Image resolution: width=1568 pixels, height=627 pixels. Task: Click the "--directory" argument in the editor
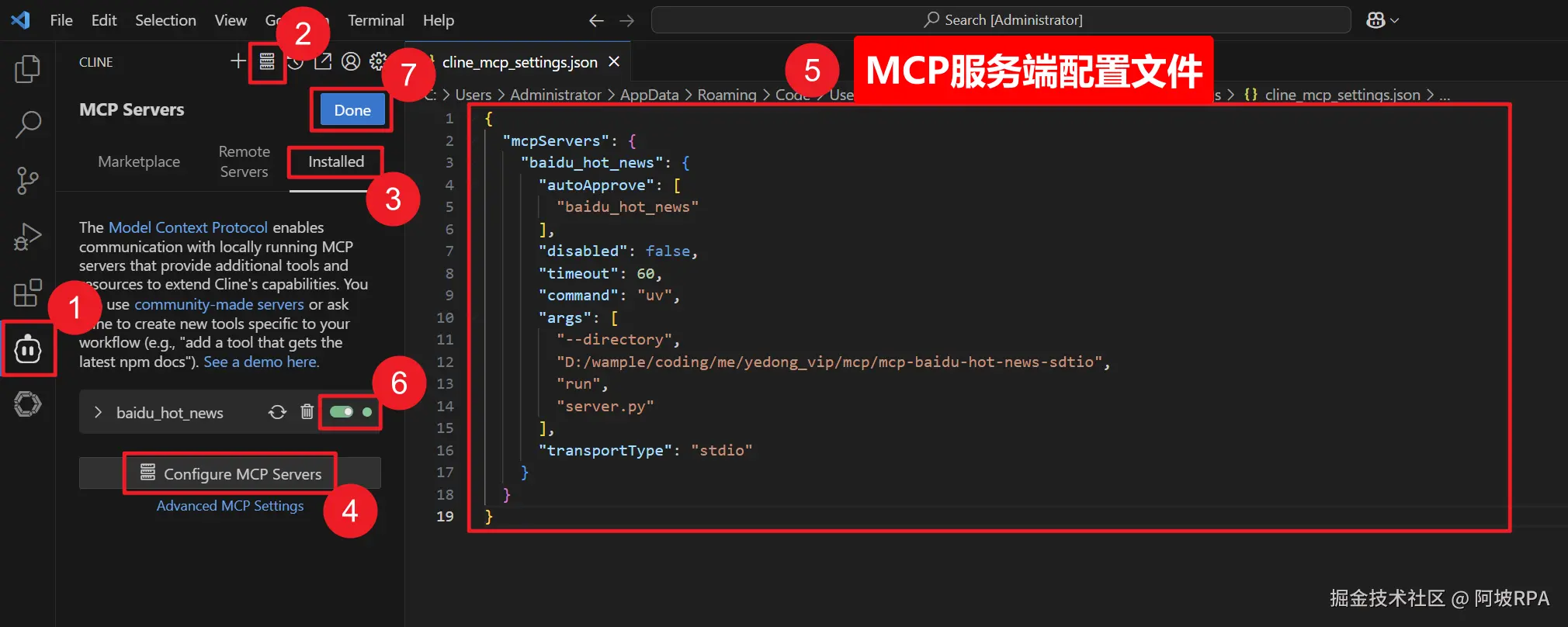pyautogui.click(x=614, y=339)
